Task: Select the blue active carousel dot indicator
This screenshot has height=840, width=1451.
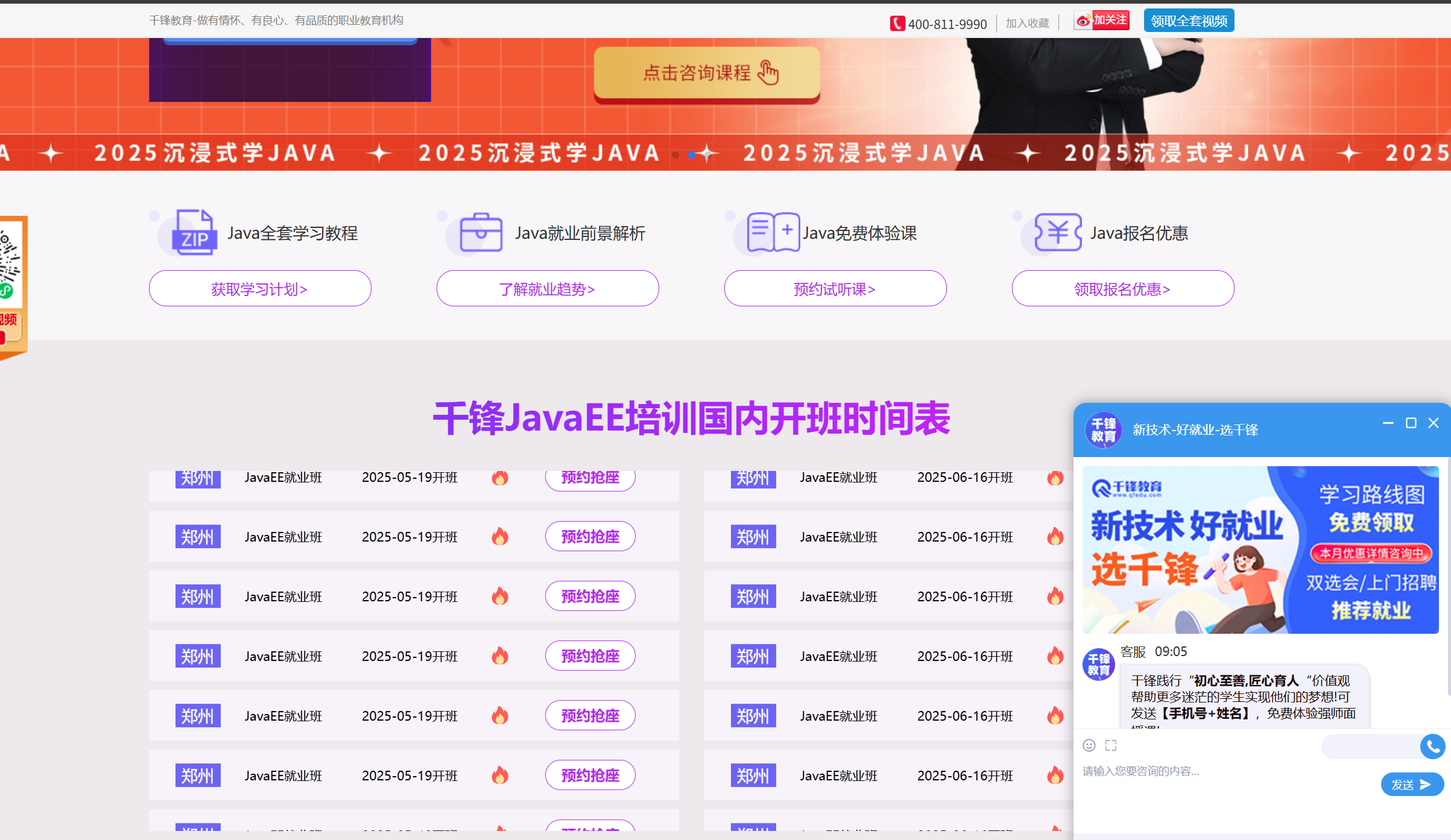Action: coord(692,155)
